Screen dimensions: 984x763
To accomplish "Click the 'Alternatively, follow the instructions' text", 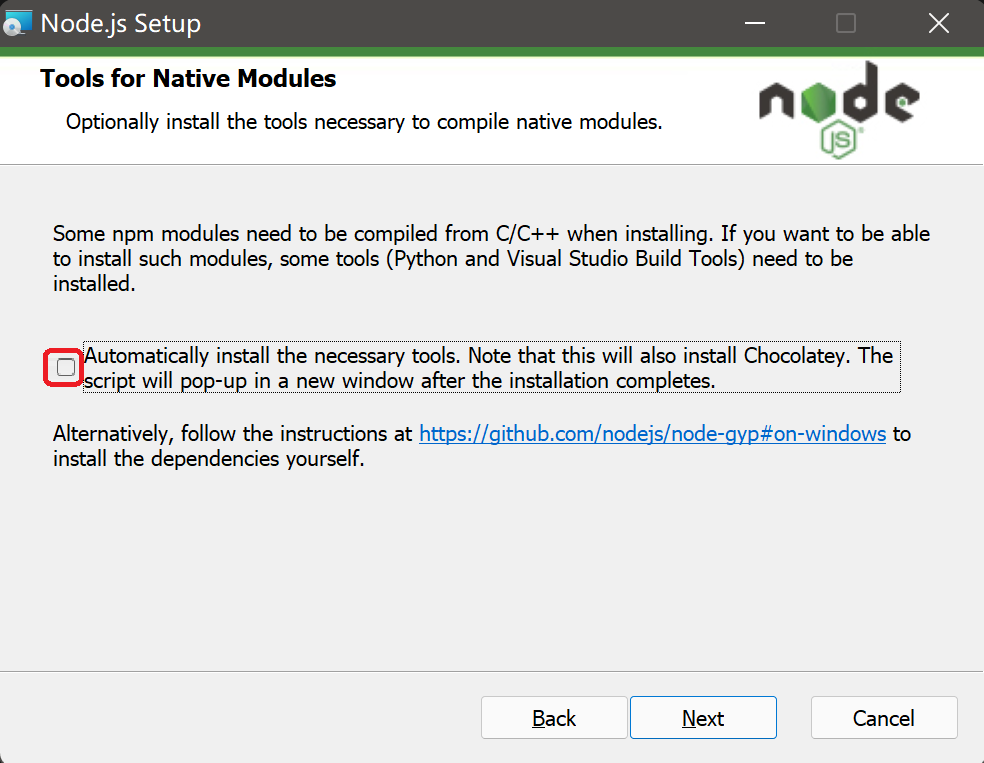I will (x=232, y=435).
